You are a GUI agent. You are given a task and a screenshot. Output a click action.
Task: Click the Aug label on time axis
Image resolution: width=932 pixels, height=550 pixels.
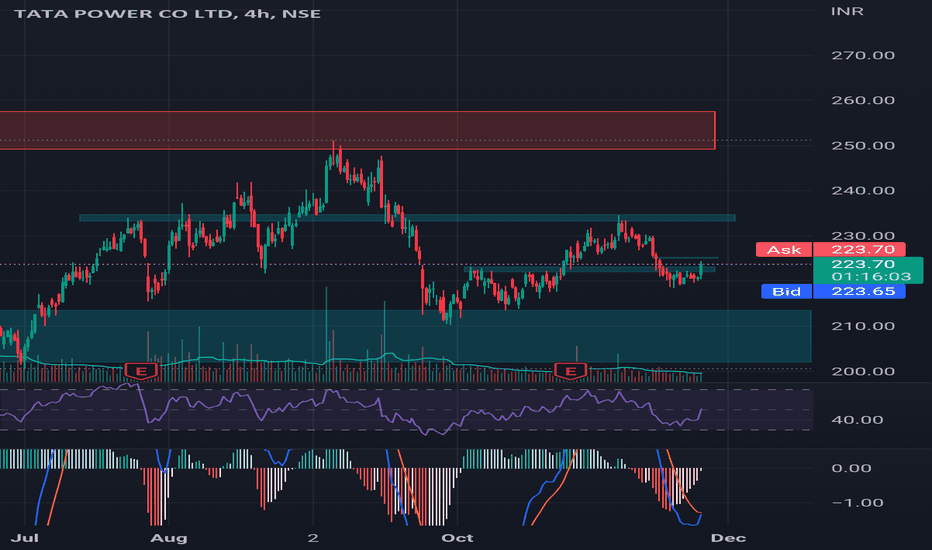tap(169, 538)
